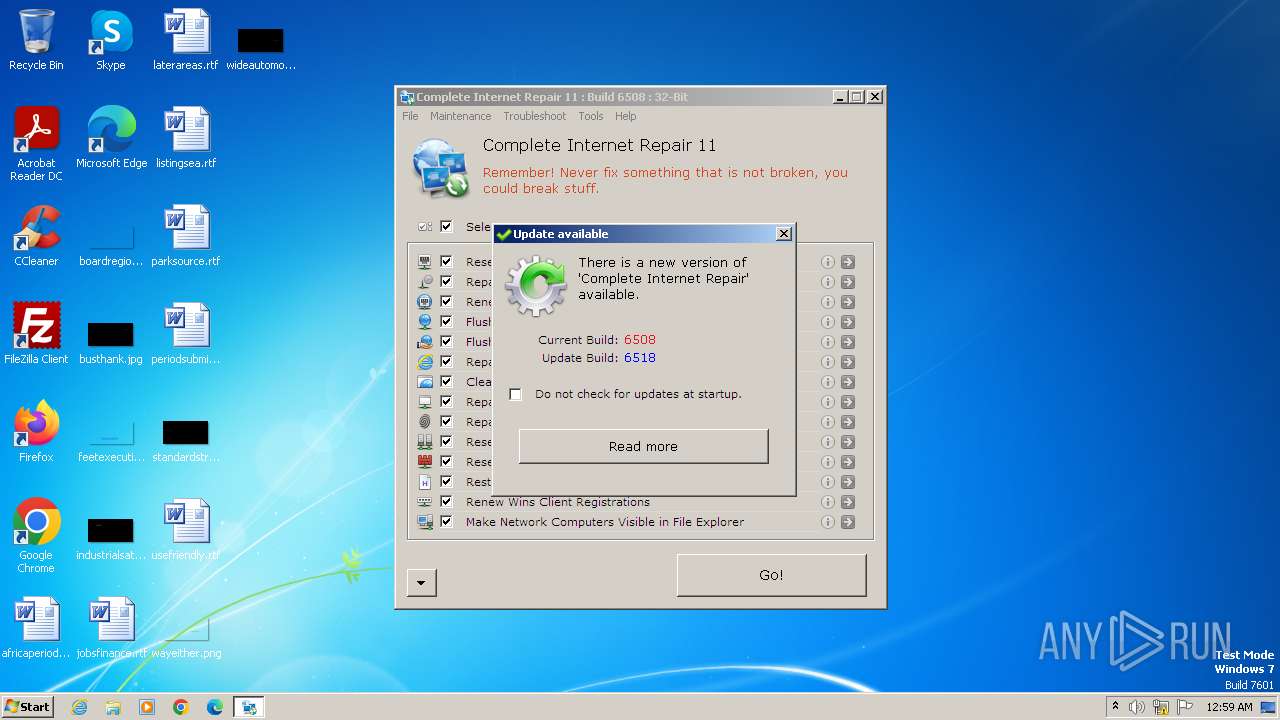Toggle checkbox in the Internet Explorer icon row
This screenshot has height=720, width=1280.
click(x=446, y=362)
